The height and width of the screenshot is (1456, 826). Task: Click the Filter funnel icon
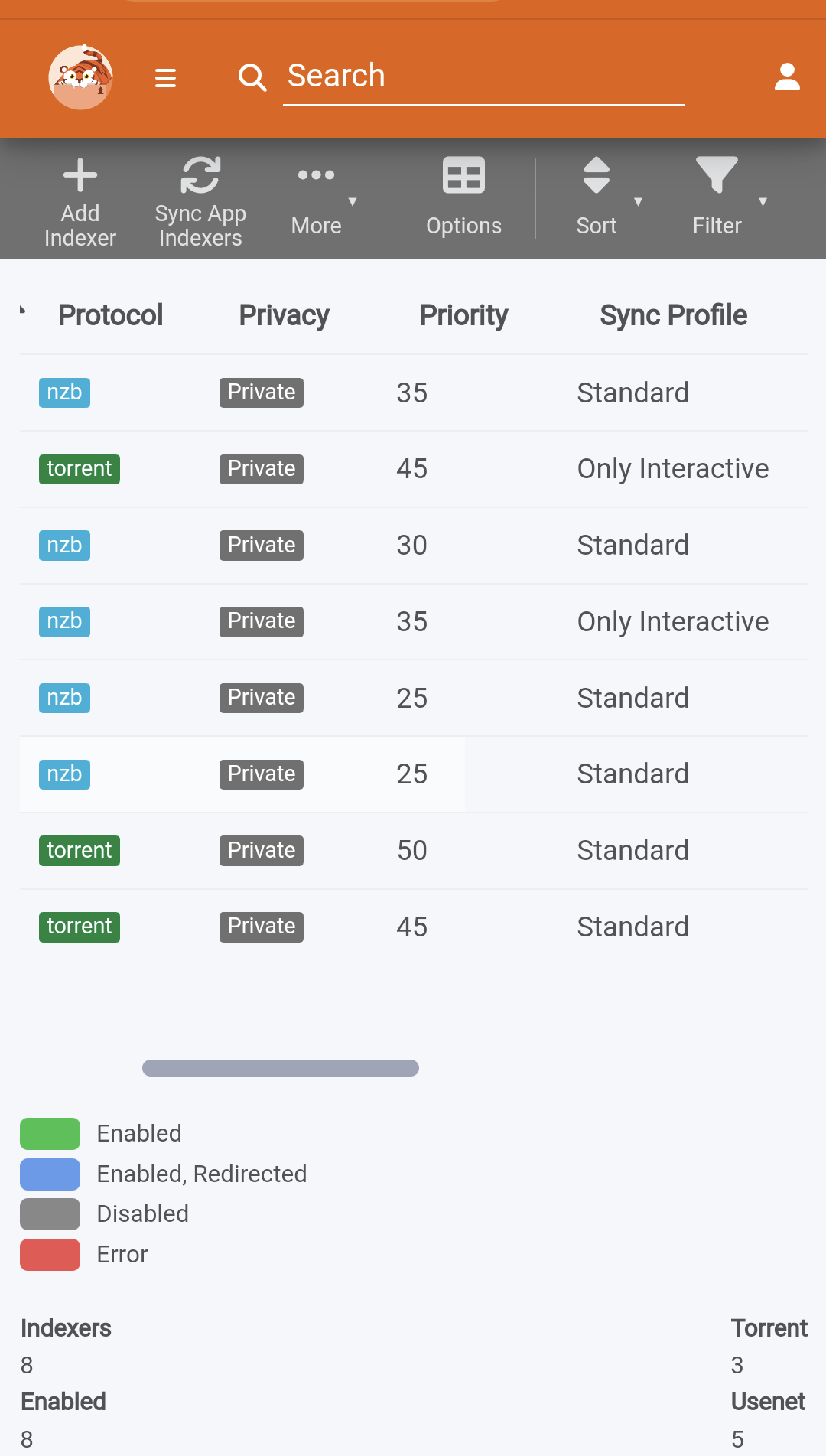pyautogui.click(x=716, y=174)
